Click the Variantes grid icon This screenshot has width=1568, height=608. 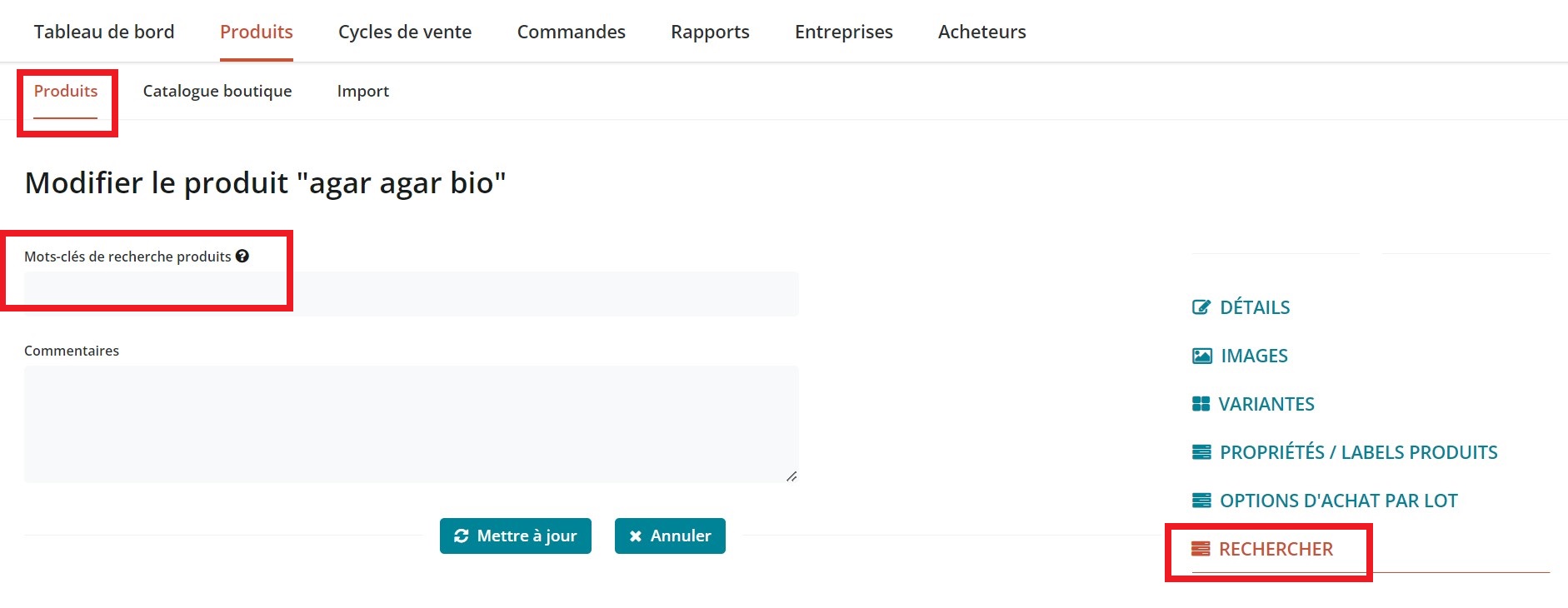tap(1201, 404)
